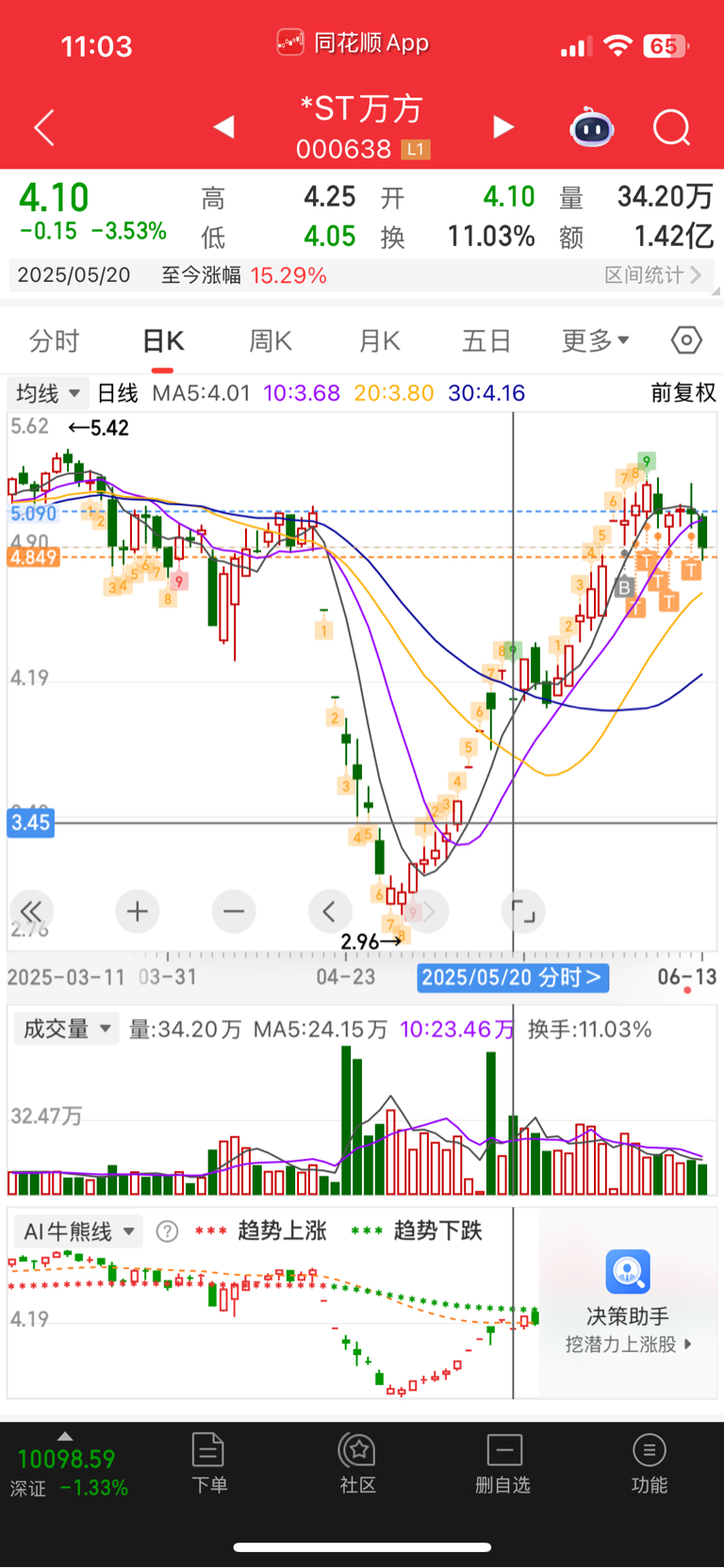Tap amount 1.42亿 value
The height and width of the screenshot is (1568, 724).
(673, 236)
